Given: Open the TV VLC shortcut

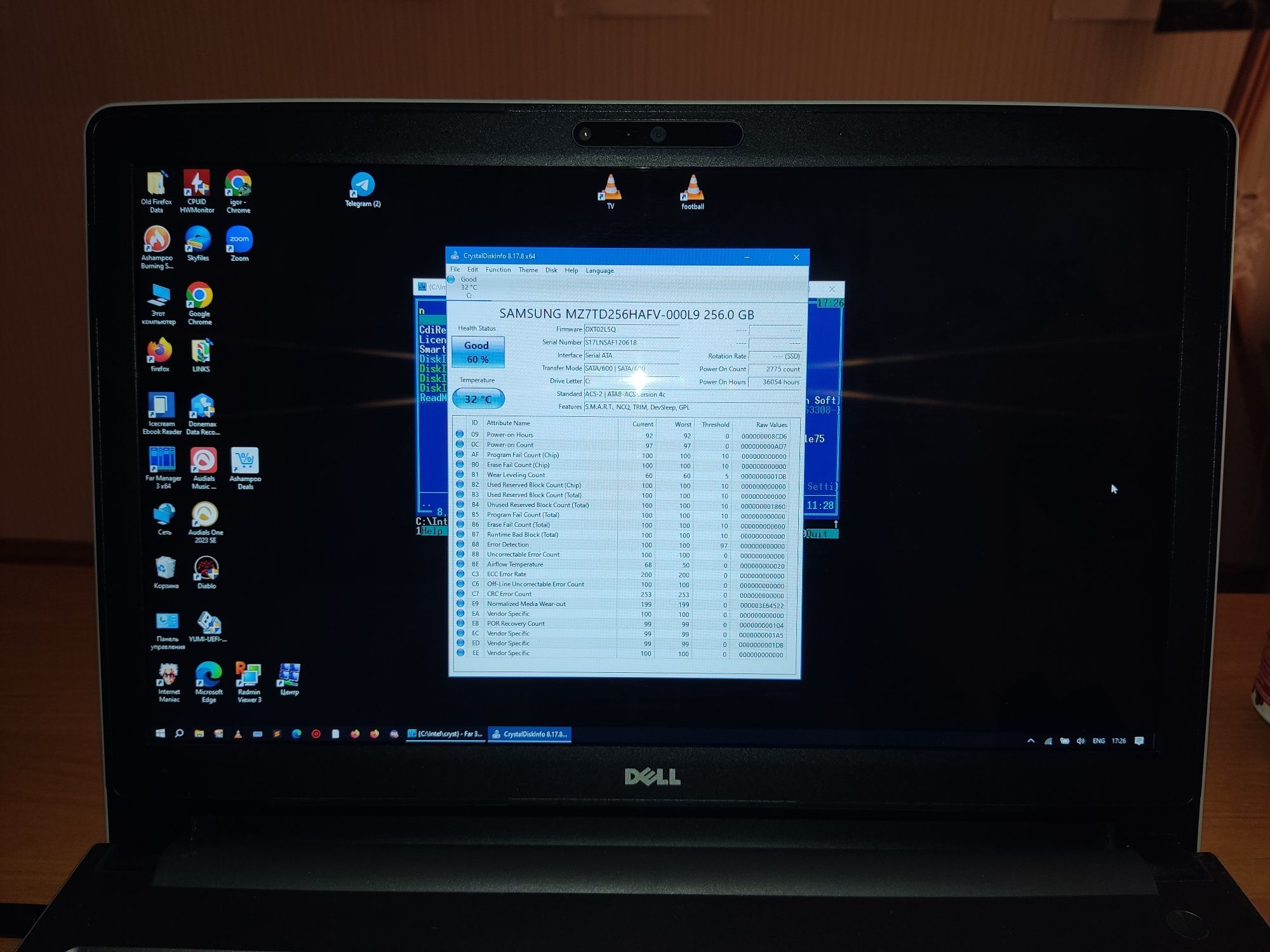Looking at the screenshot, I should pos(610,192).
